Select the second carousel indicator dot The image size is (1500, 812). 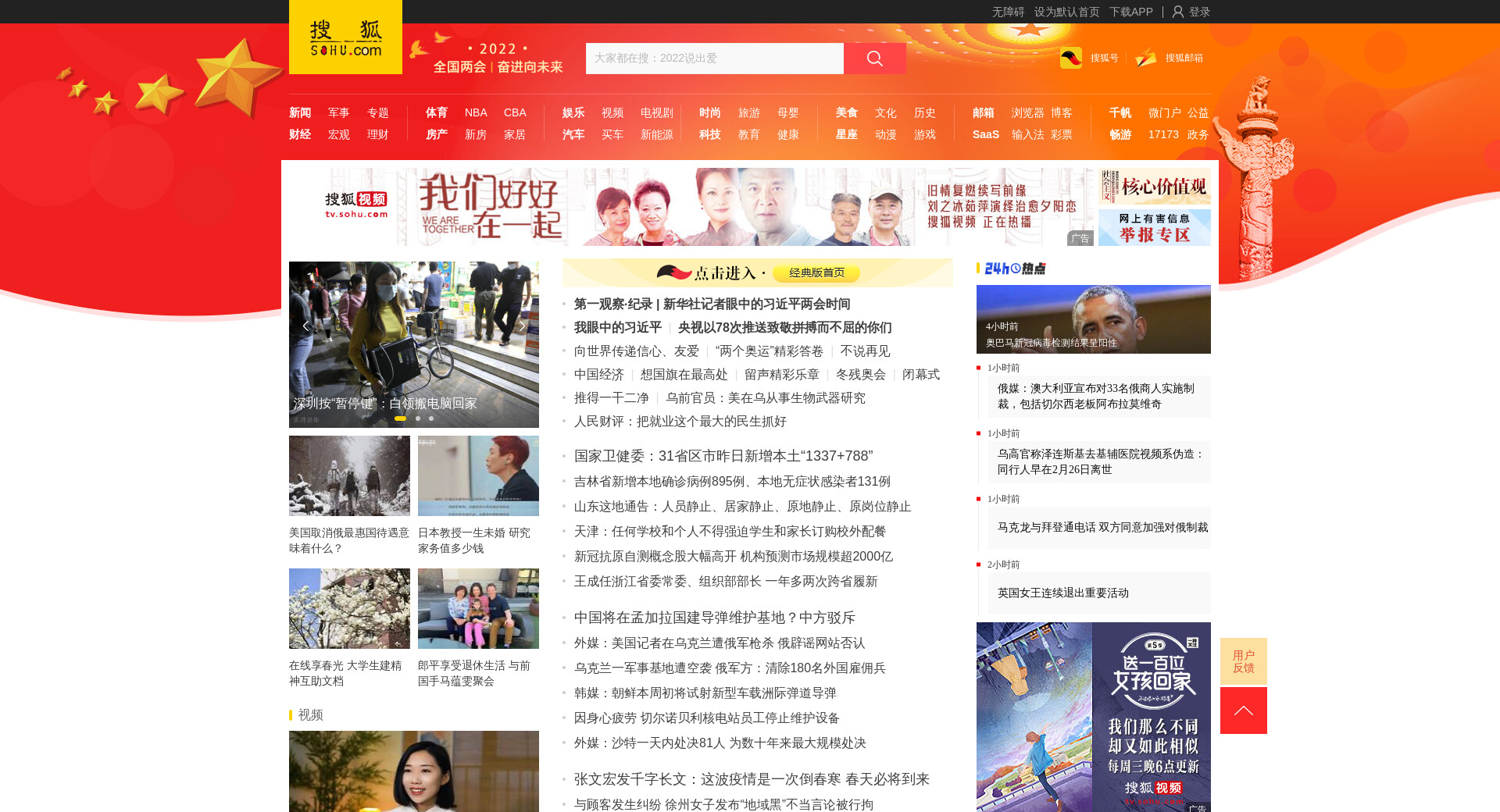pyautogui.click(x=418, y=418)
